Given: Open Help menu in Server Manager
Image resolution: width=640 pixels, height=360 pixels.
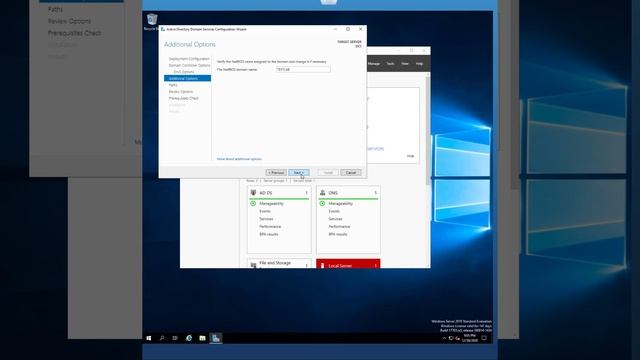Looking at the screenshot, I should pyautogui.click(x=419, y=64).
